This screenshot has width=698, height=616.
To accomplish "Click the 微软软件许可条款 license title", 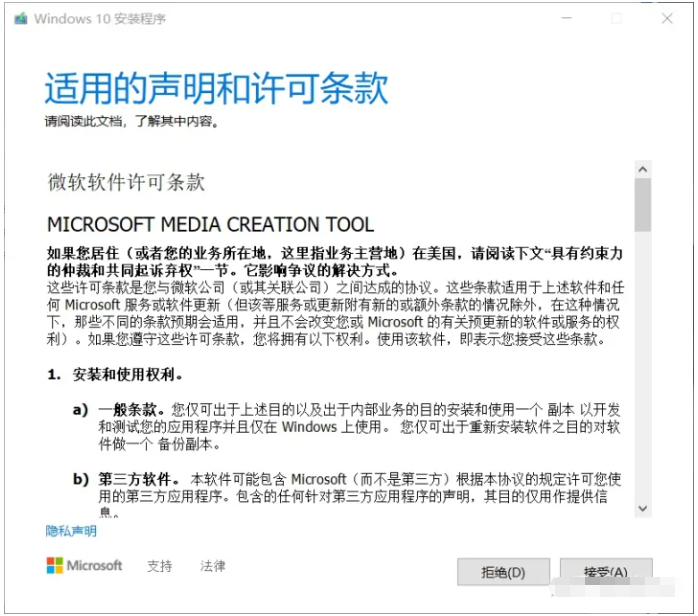I will tap(126, 182).
